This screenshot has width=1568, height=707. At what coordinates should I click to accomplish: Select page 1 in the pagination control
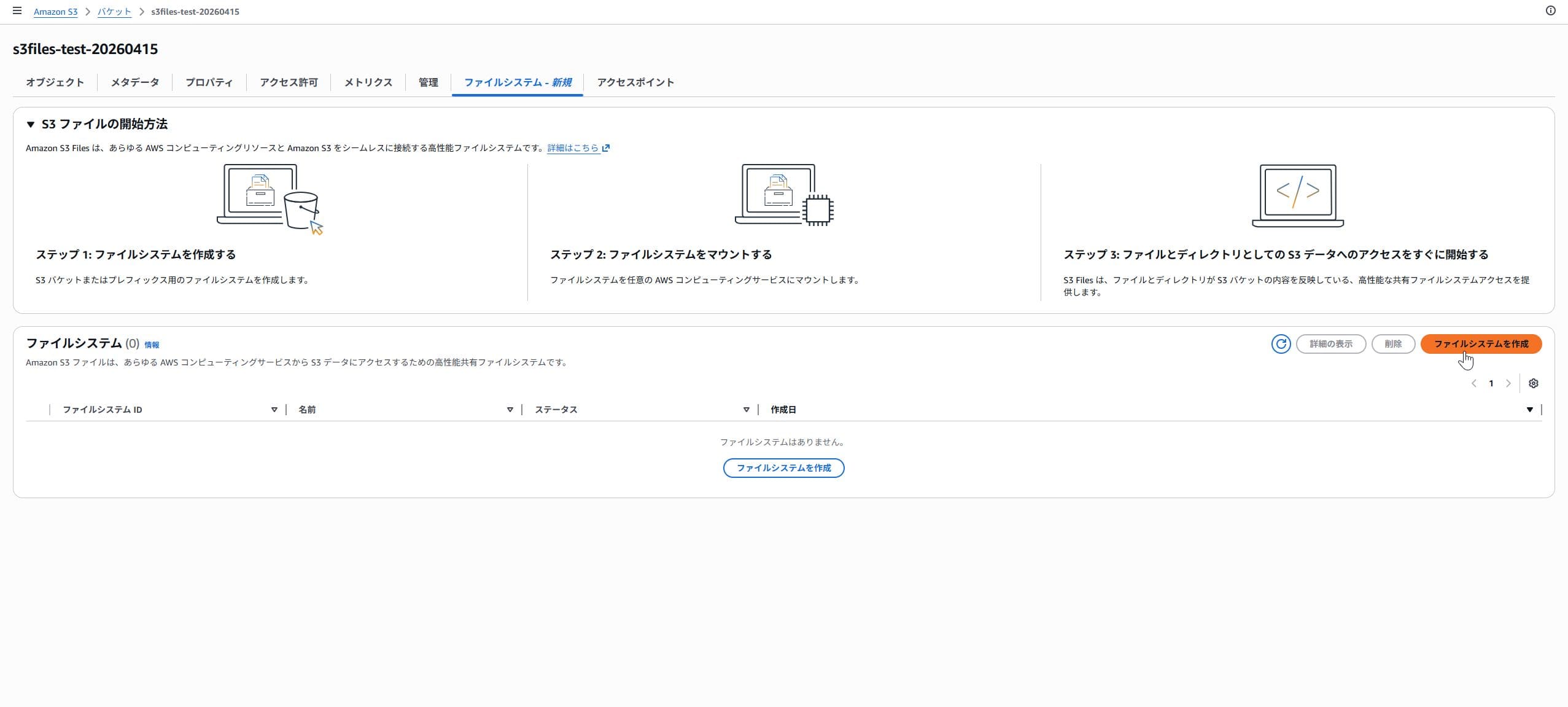(1491, 383)
